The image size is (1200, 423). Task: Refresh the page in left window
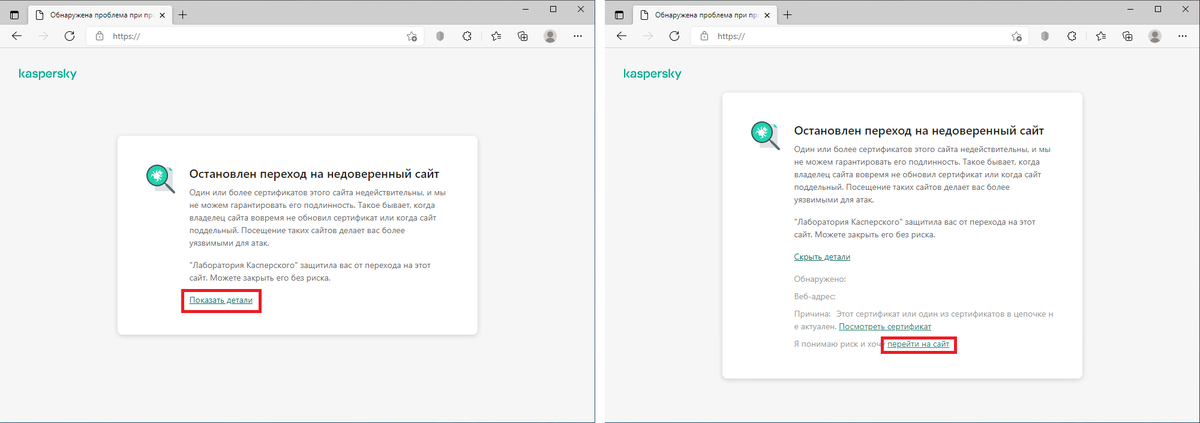click(x=69, y=36)
